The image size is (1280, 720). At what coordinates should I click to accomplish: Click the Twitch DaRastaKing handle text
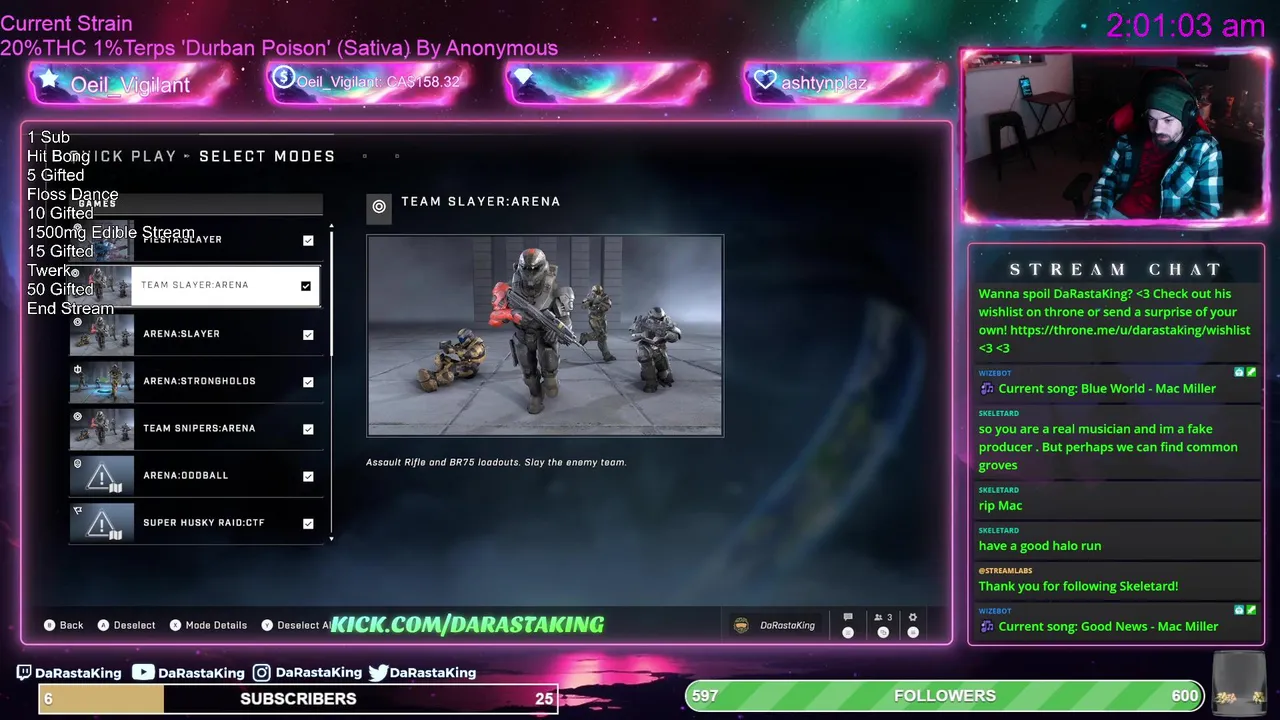(x=78, y=673)
